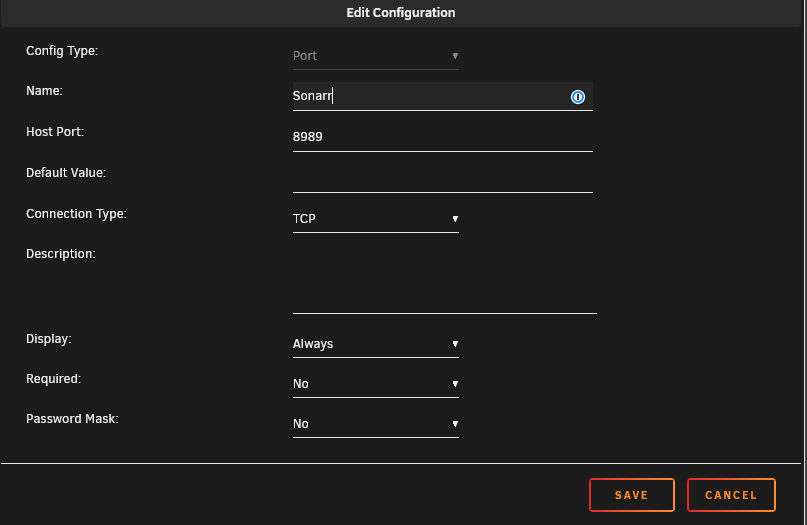The width and height of the screenshot is (807, 525).
Task: Open the Config Type dropdown
Action: pos(376,56)
